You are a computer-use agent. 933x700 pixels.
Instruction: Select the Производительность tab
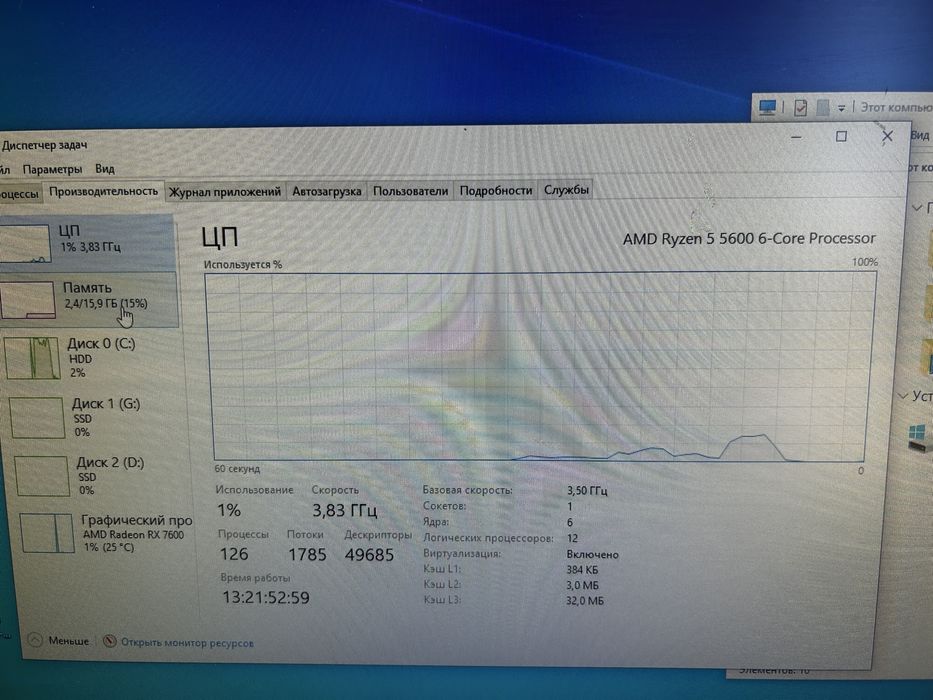[x=103, y=191]
